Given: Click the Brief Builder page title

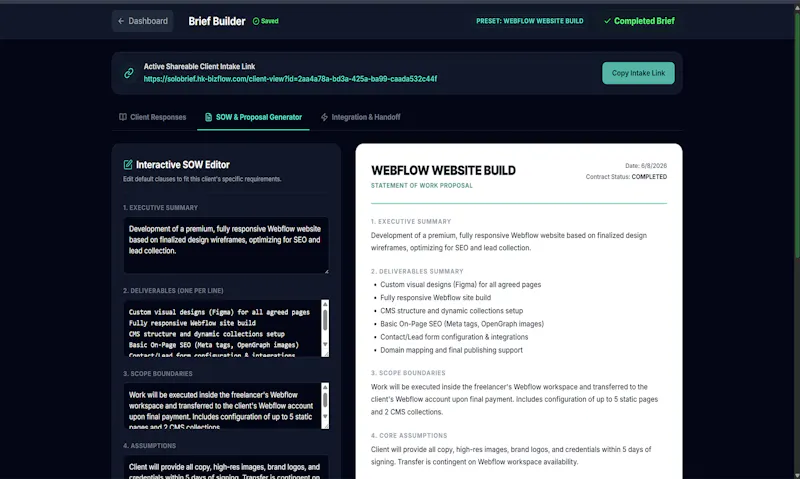Looking at the screenshot, I should click(217, 21).
